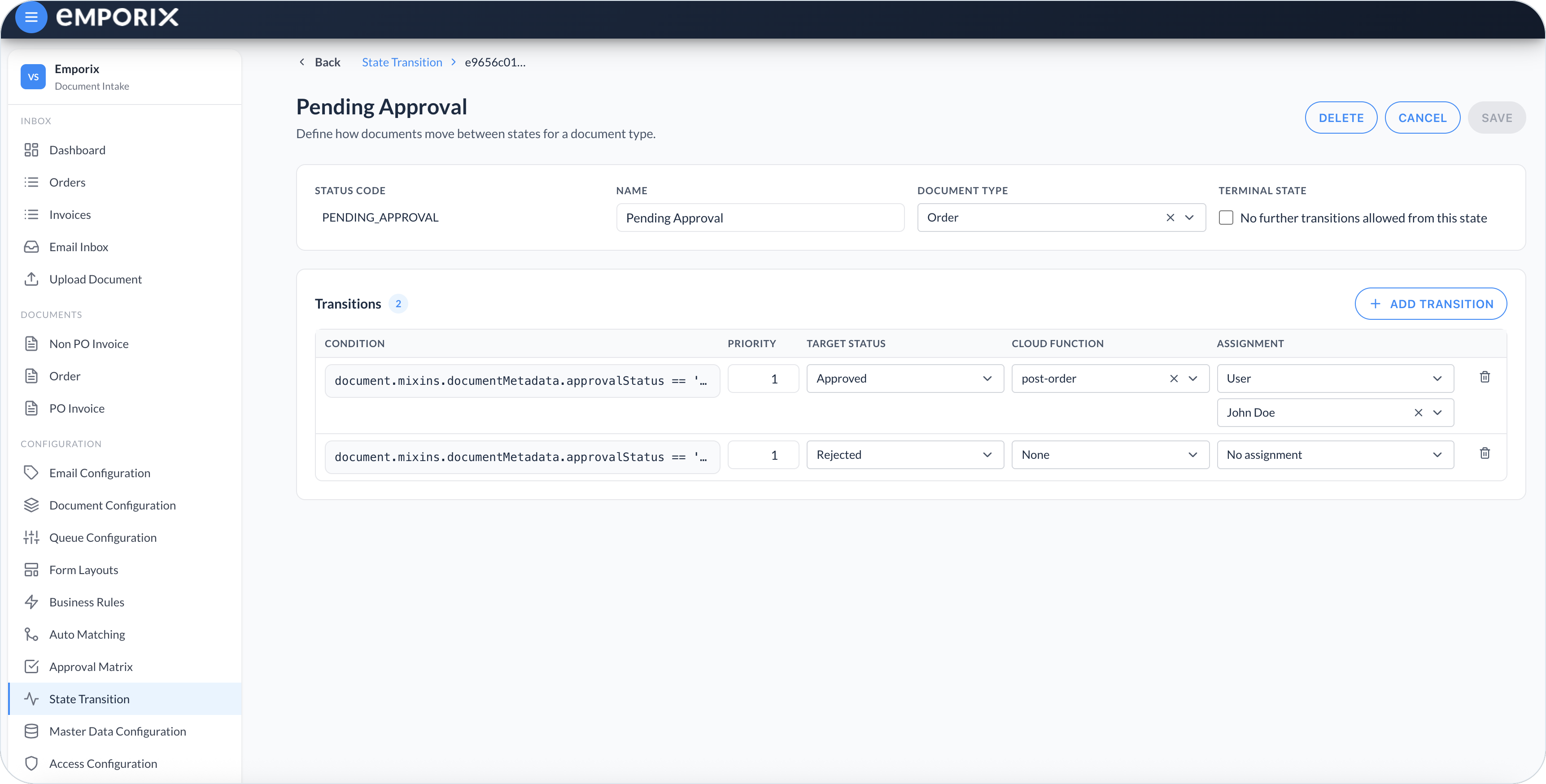Open Invoices in the sidebar

pyautogui.click(x=125, y=215)
